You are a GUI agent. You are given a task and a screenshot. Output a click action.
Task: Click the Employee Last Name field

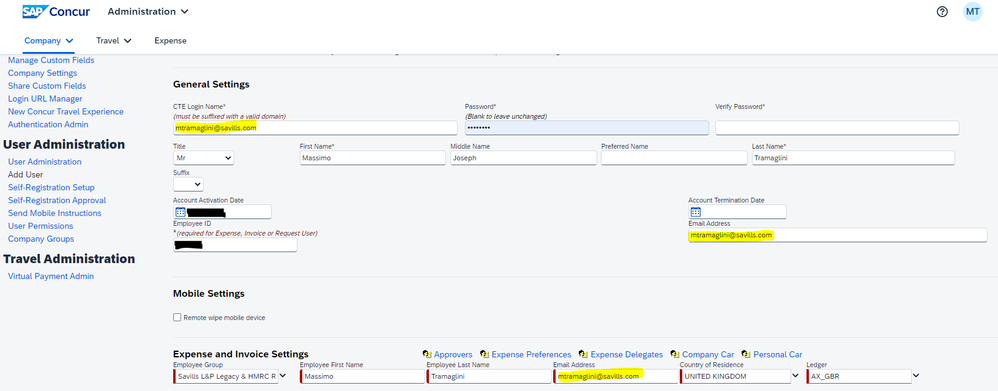tap(489, 376)
